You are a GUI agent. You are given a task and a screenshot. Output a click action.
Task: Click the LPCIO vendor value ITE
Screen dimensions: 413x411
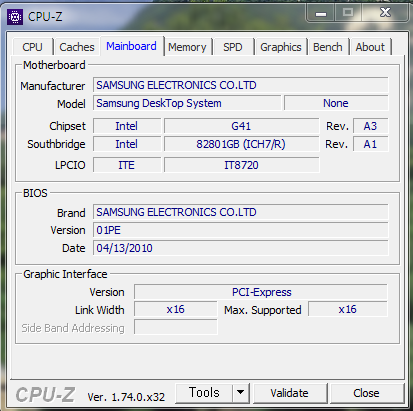pos(127,165)
